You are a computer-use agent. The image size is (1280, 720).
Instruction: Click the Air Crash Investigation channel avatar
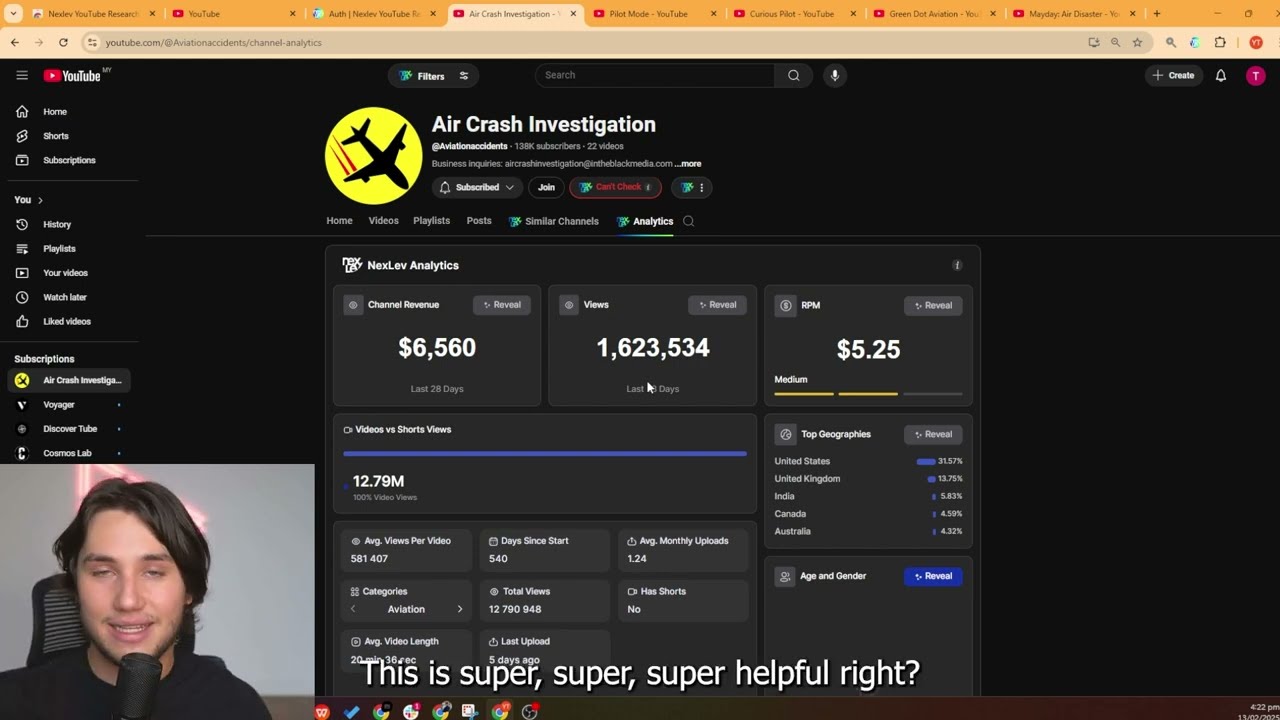click(374, 156)
